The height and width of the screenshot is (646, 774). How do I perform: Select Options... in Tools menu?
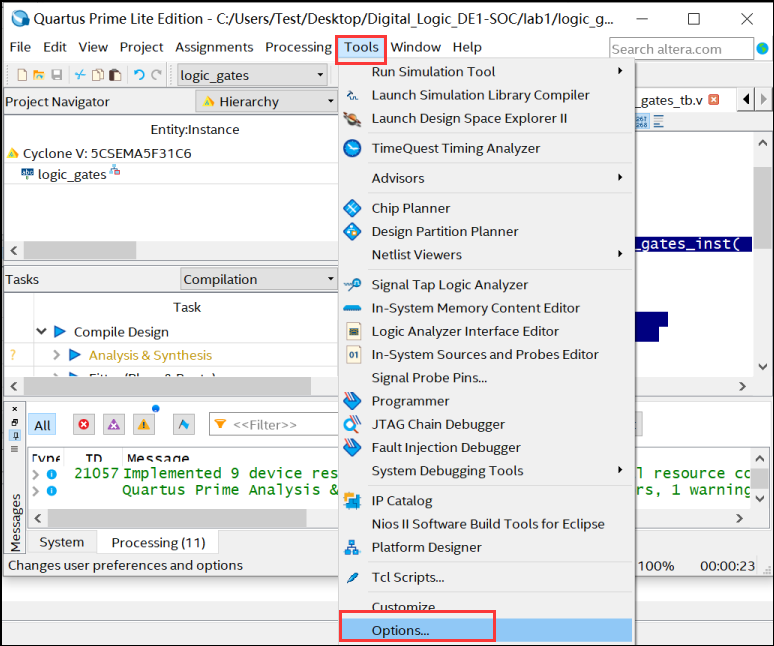(x=486, y=630)
